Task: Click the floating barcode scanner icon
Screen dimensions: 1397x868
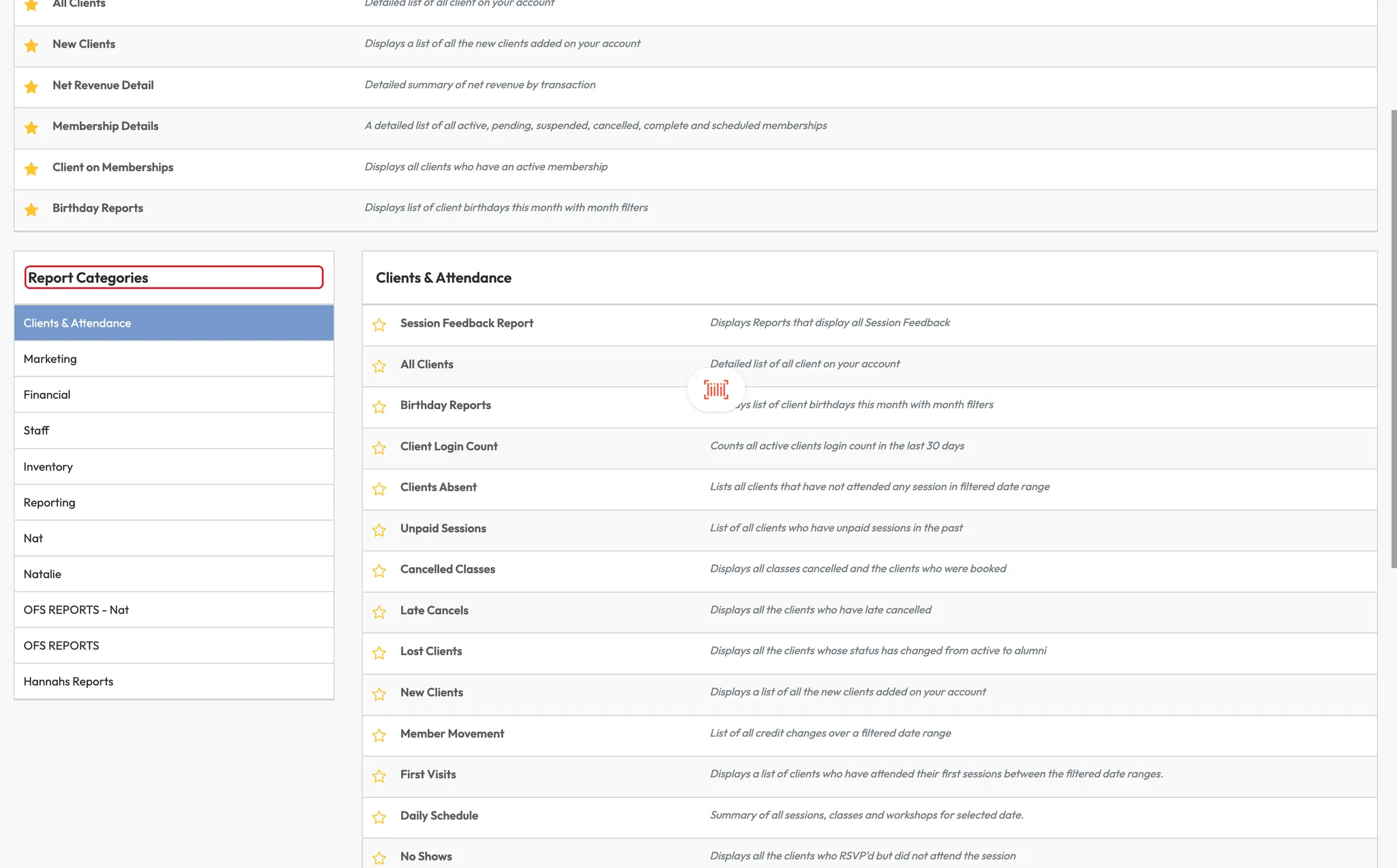Action: click(716, 389)
